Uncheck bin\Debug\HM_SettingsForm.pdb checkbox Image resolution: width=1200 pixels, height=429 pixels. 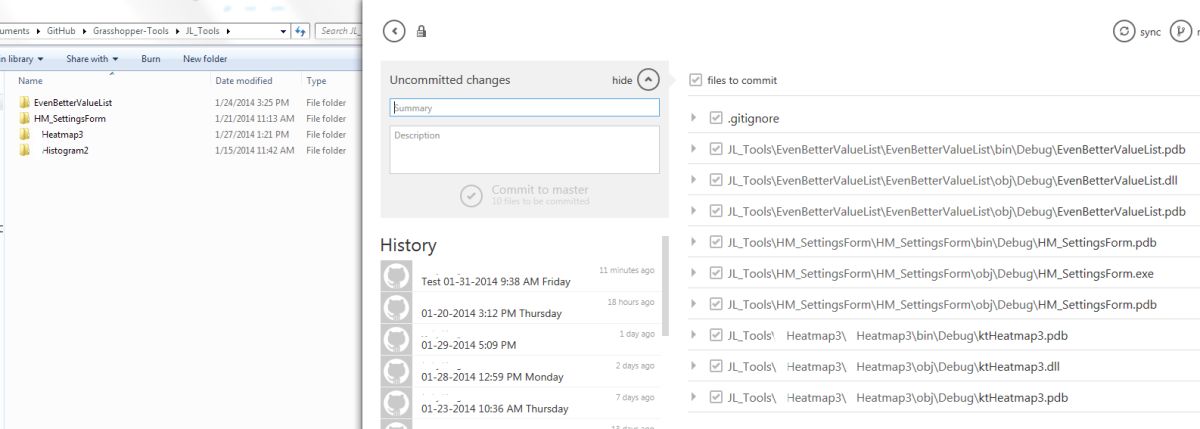(x=715, y=242)
